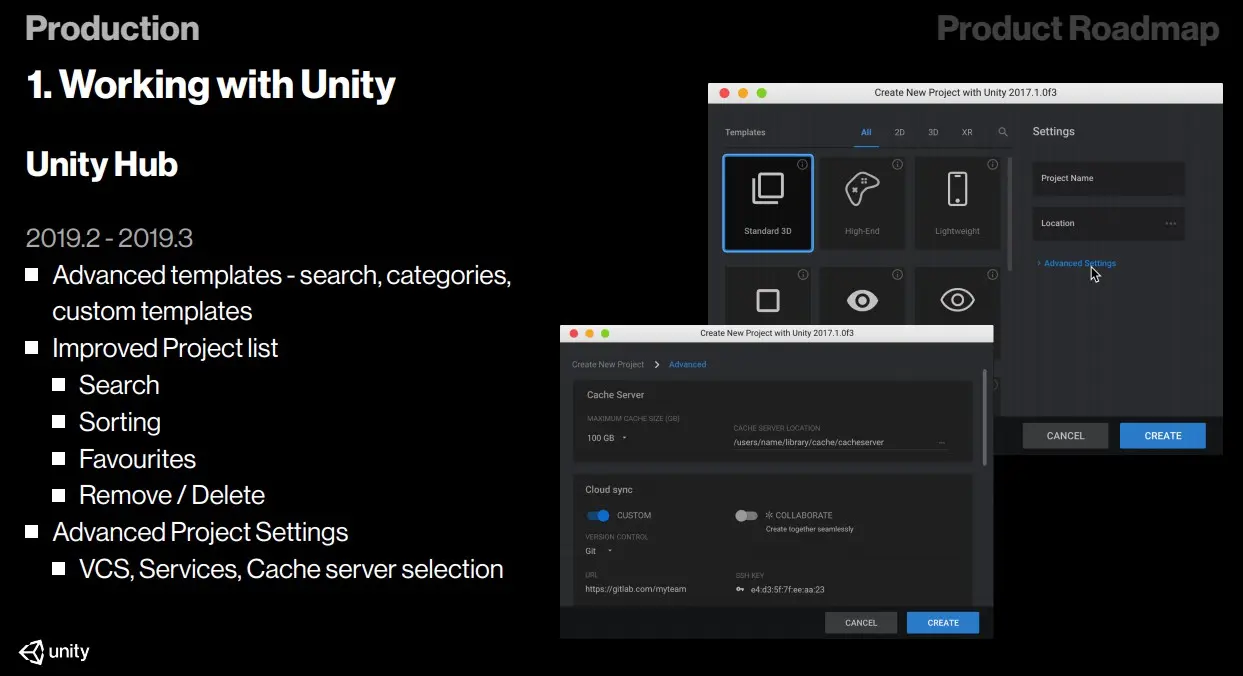Open info for the outlined eye template
This screenshot has height=676, width=1243.
[992, 275]
